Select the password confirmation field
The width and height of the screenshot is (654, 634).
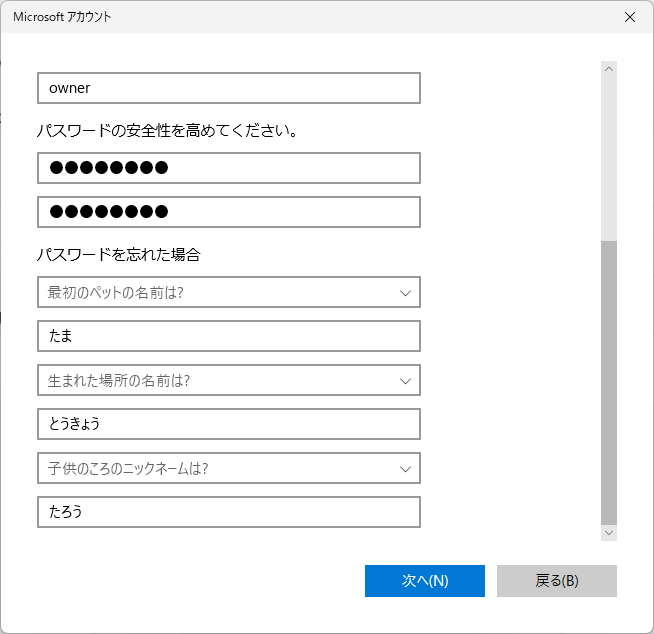pyautogui.click(x=228, y=212)
